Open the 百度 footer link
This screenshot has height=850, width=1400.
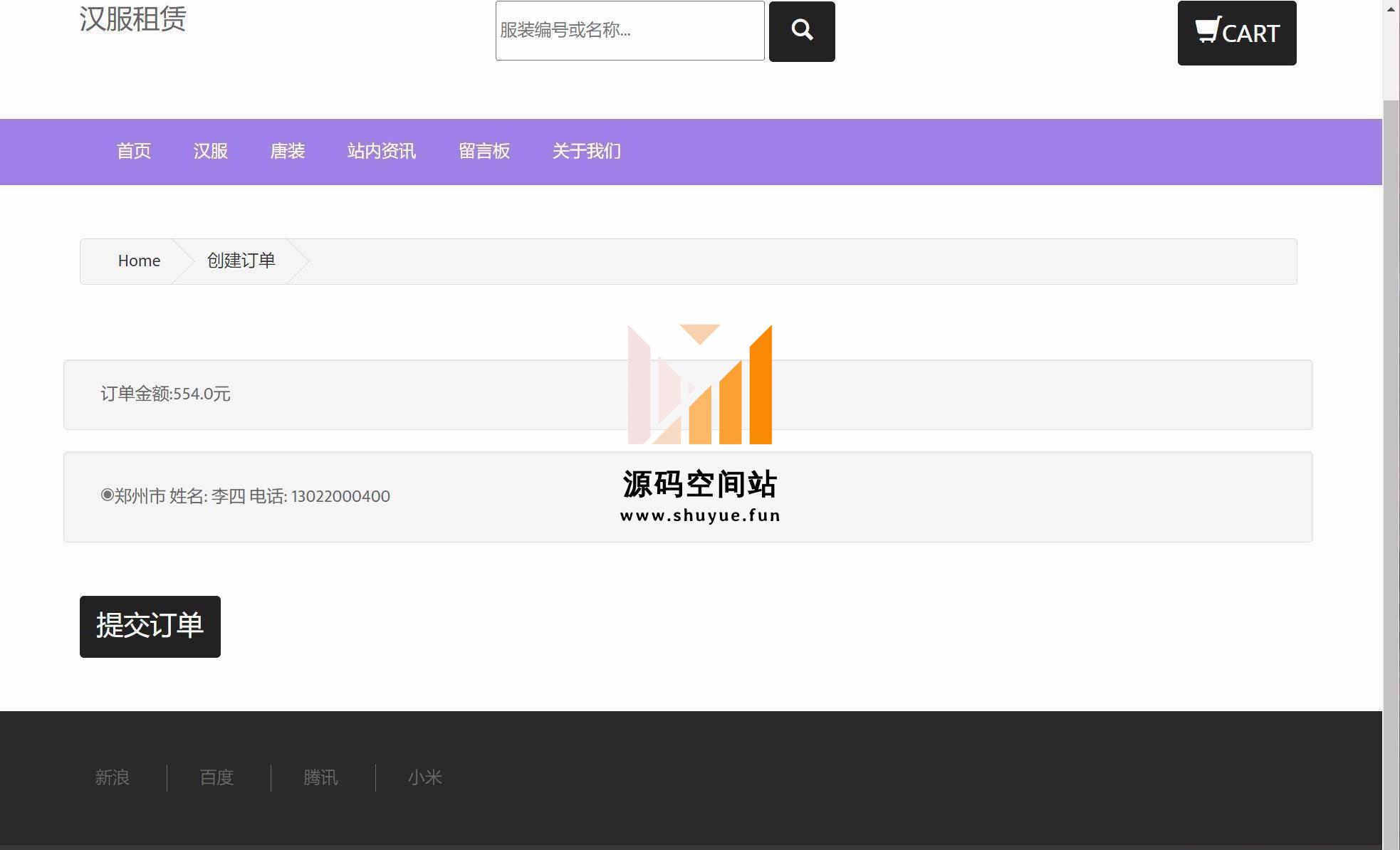216,777
